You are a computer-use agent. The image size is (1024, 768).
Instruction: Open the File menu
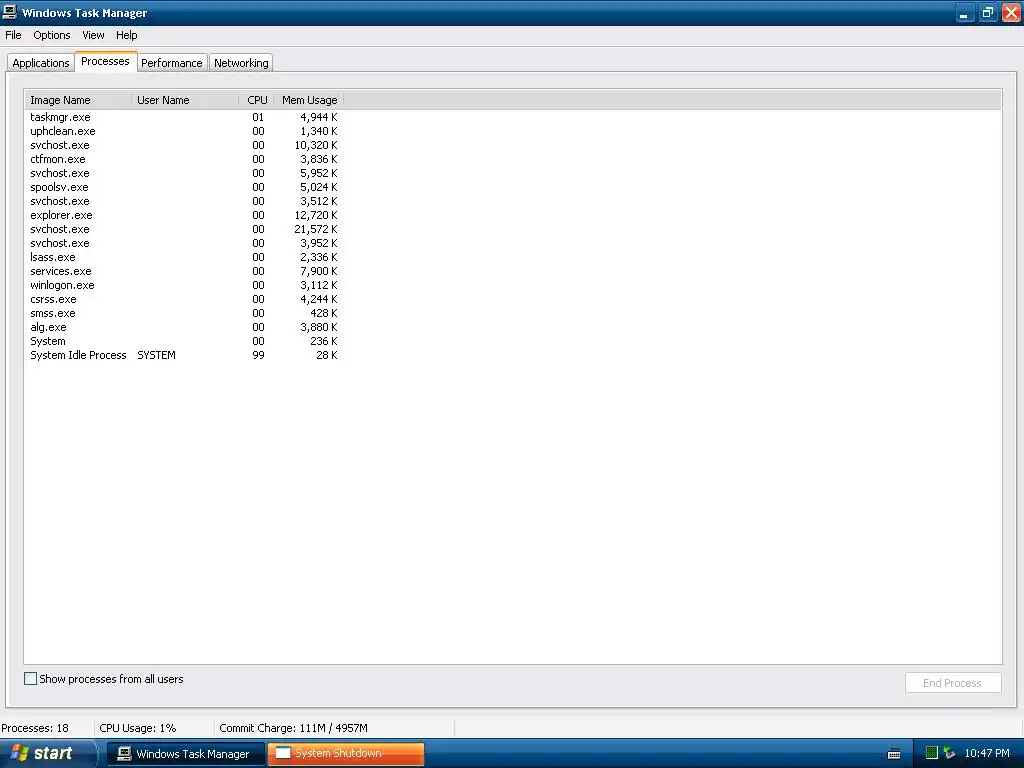pos(13,35)
